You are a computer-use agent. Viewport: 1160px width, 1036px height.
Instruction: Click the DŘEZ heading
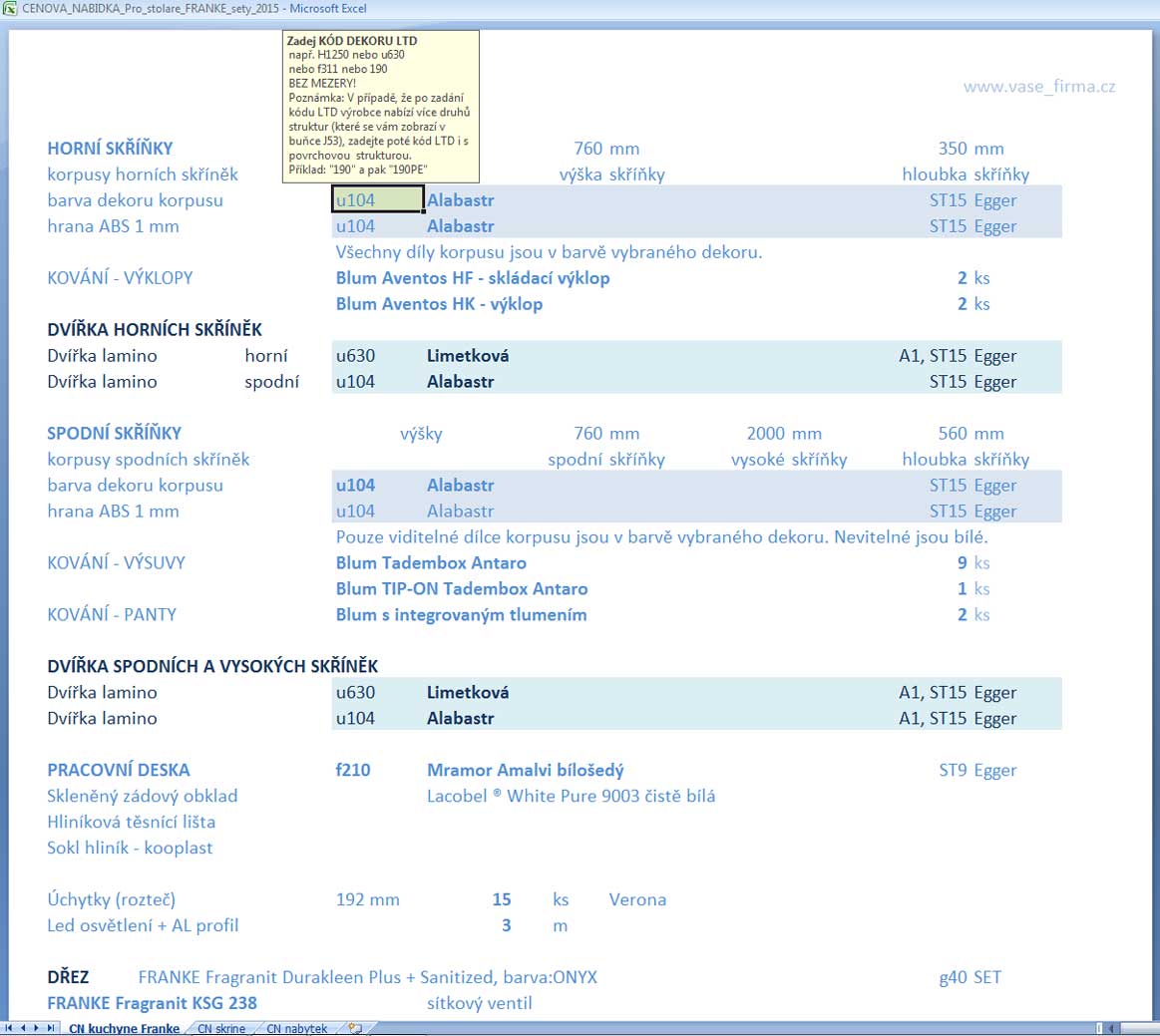[67, 977]
